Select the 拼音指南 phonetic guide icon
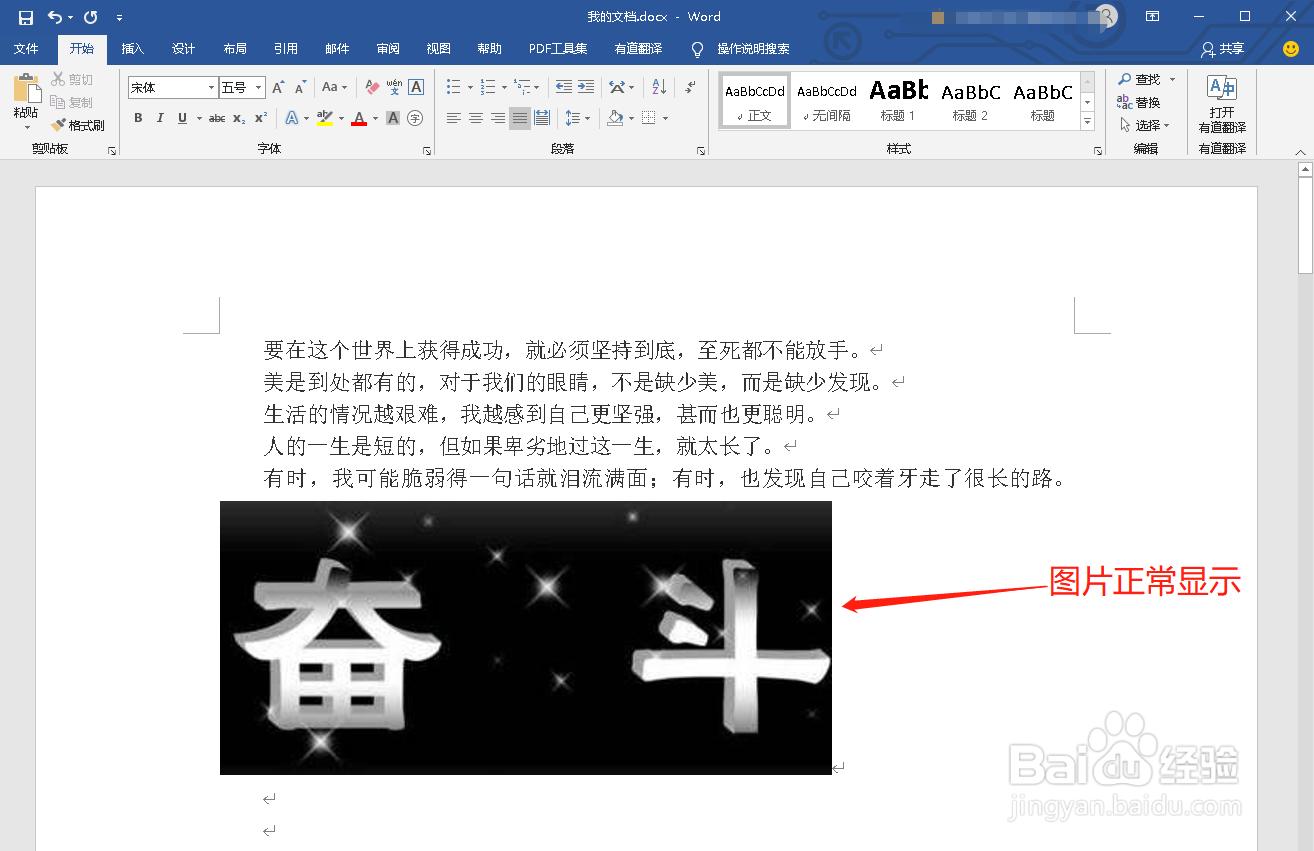The image size is (1314, 851). click(393, 87)
